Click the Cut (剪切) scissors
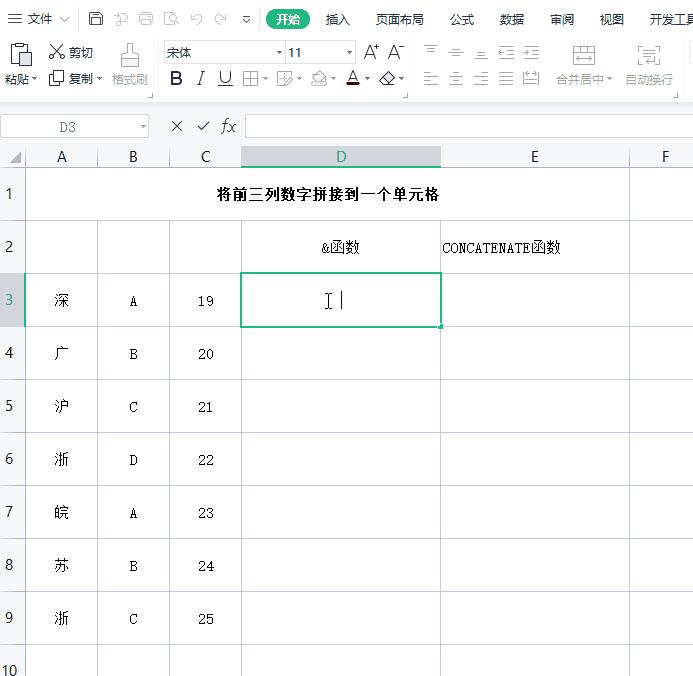Screen dimensions: 693x676 tap(57, 52)
